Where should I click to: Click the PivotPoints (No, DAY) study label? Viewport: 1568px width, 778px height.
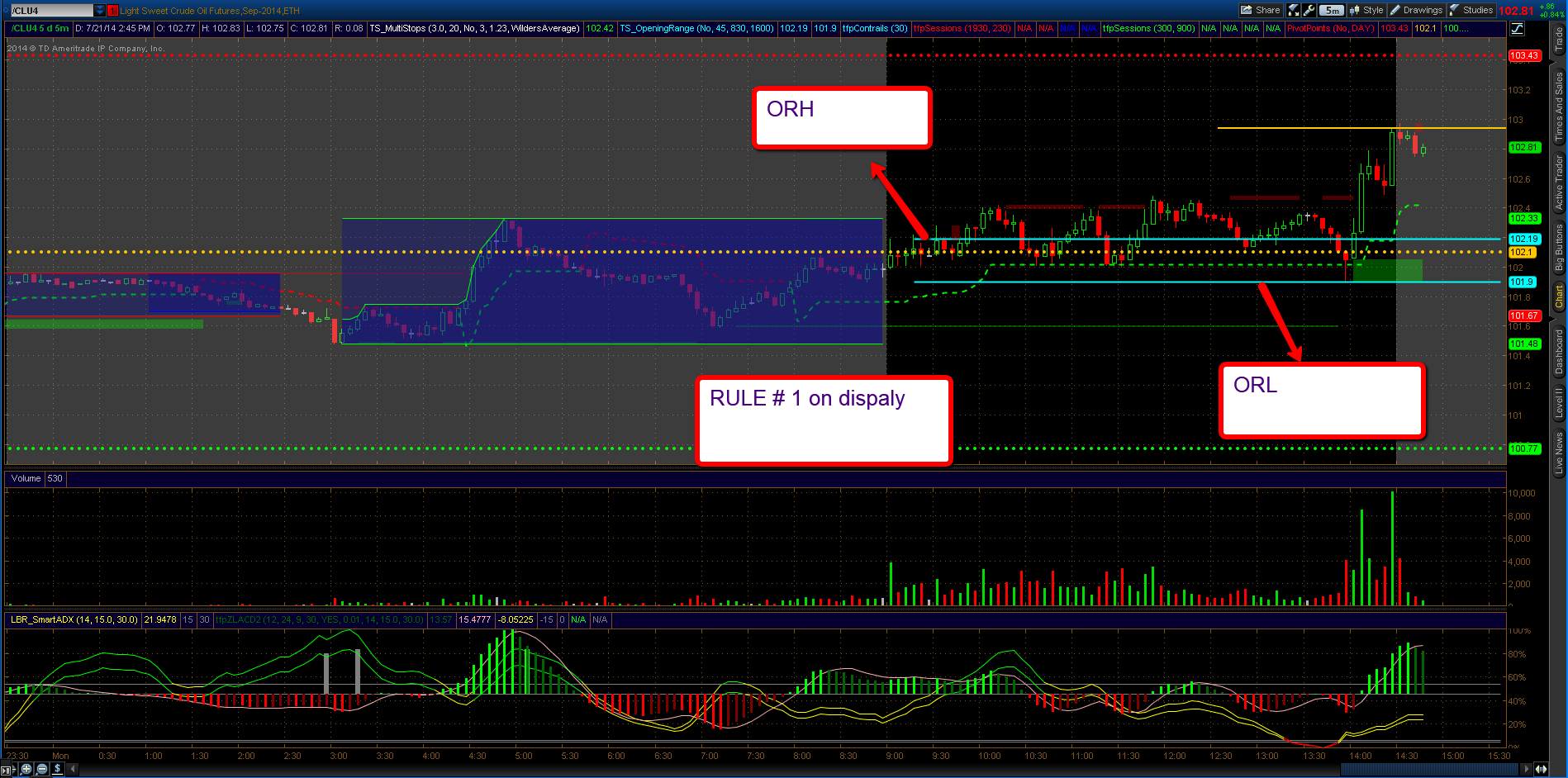[x=1331, y=28]
